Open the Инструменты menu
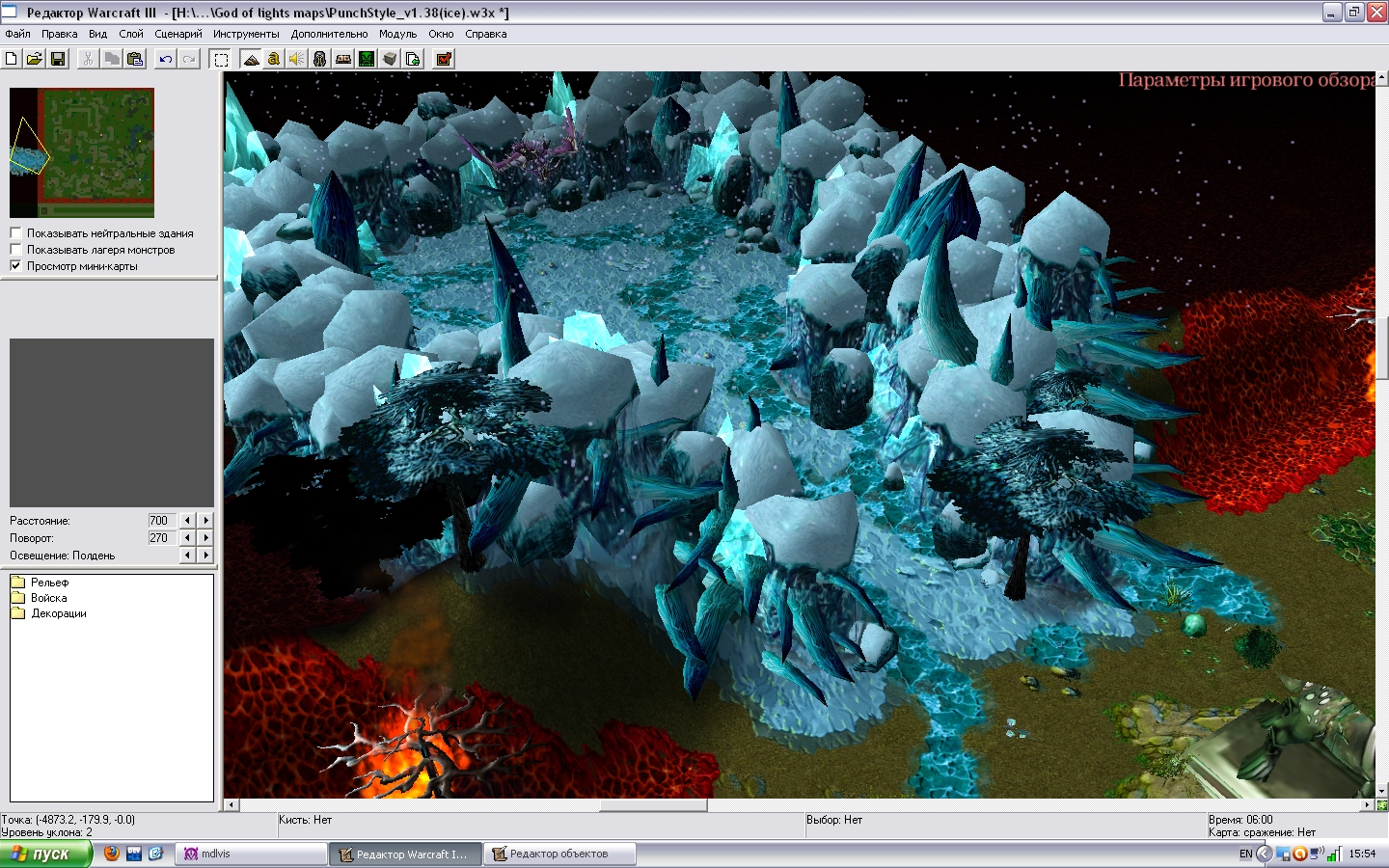Viewport: 1389px width, 868px height. 246,34
